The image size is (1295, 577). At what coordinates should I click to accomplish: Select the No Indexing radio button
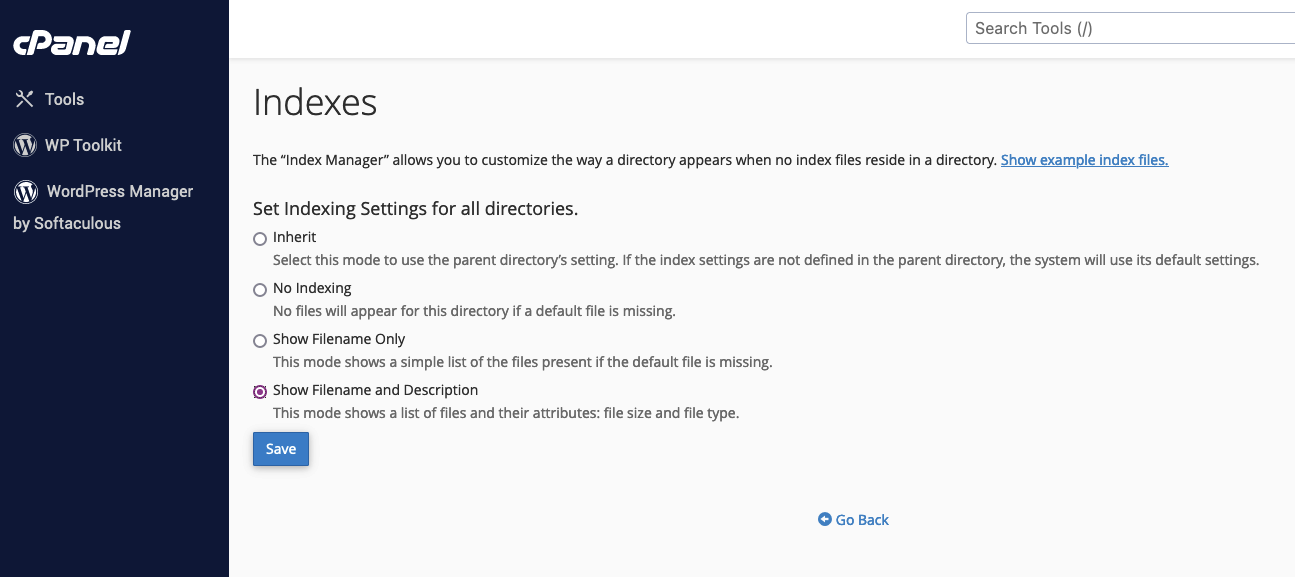(x=260, y=290)
